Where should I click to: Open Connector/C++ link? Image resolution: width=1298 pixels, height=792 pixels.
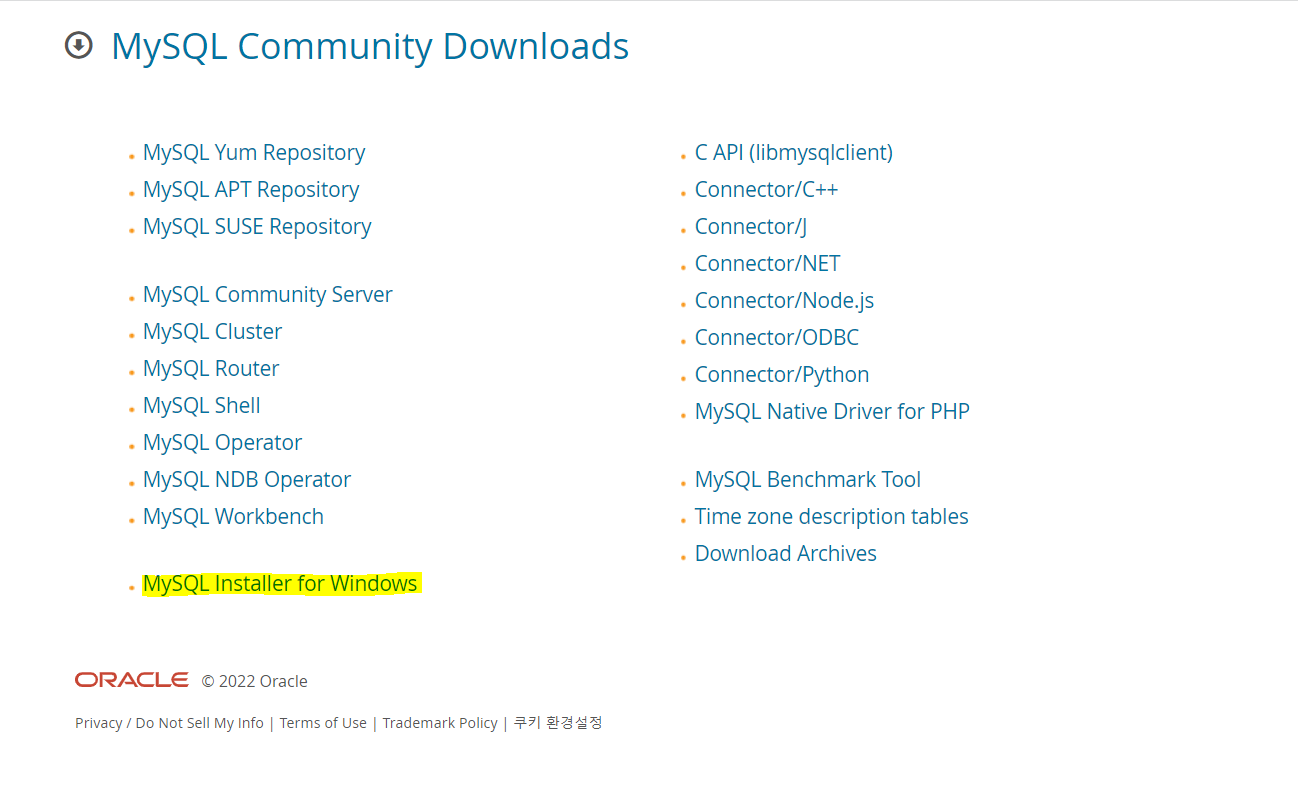[x=767, y=190]
